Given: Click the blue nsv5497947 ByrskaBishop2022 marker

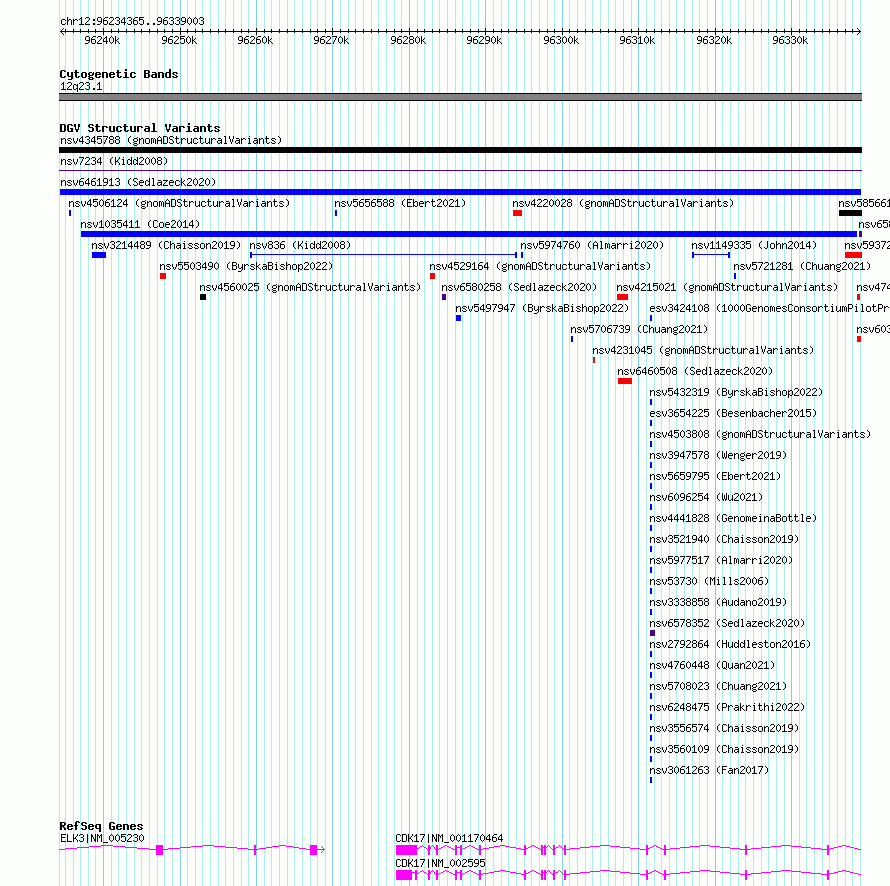Looking at the screenshot, I should coord(459,318).
